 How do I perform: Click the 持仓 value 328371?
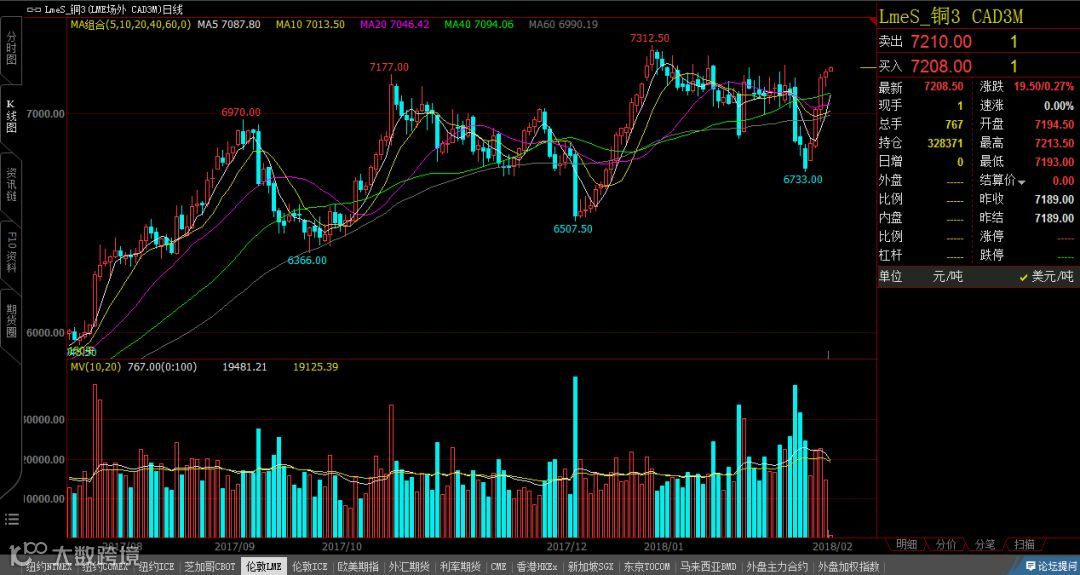pyautogui.click(x=945, y=143)
